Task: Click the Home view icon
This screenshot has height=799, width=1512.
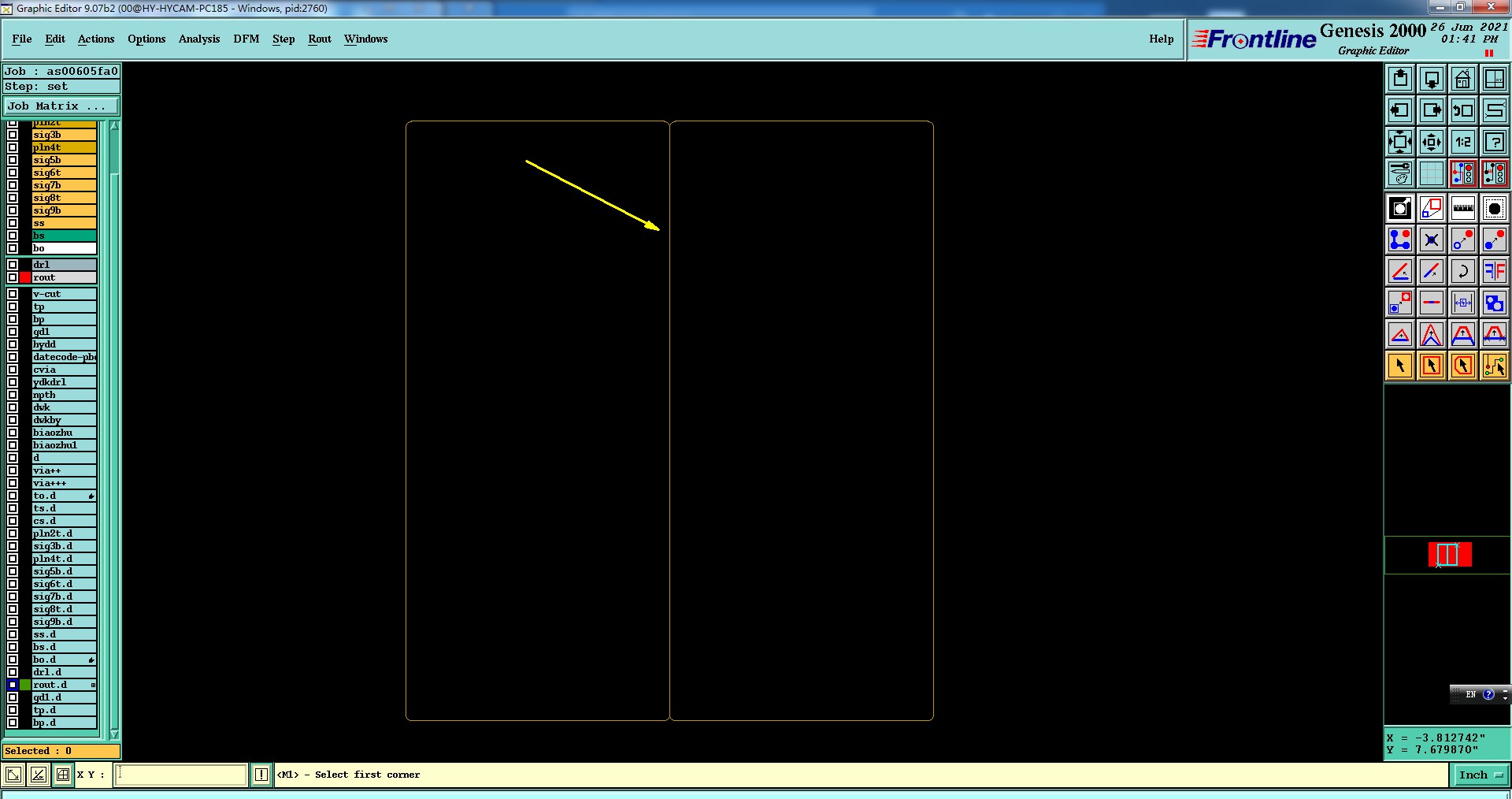Action: [1463, 79]
